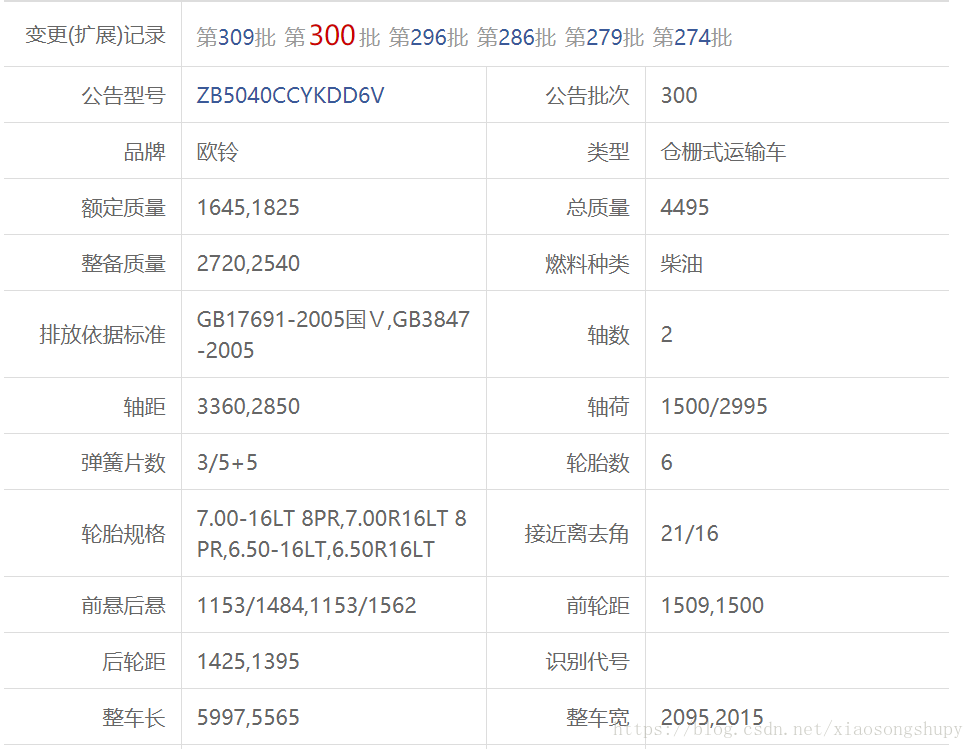Select the highlighted 第300批 batch link
Screen dimensions: 974x749
332,36
